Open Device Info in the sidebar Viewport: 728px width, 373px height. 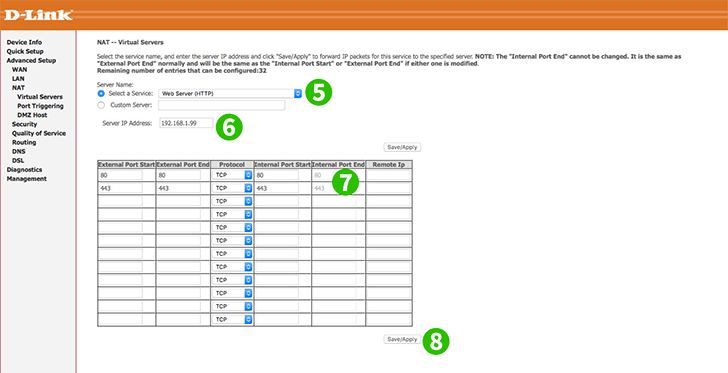pyautogui.click(x=24, y=42)
